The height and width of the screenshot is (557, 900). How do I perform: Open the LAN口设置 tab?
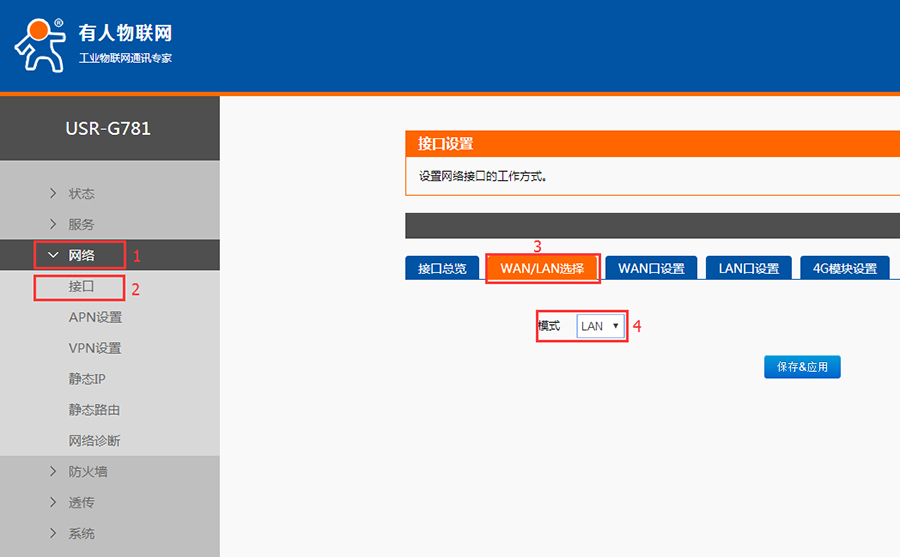coord(749,268)
